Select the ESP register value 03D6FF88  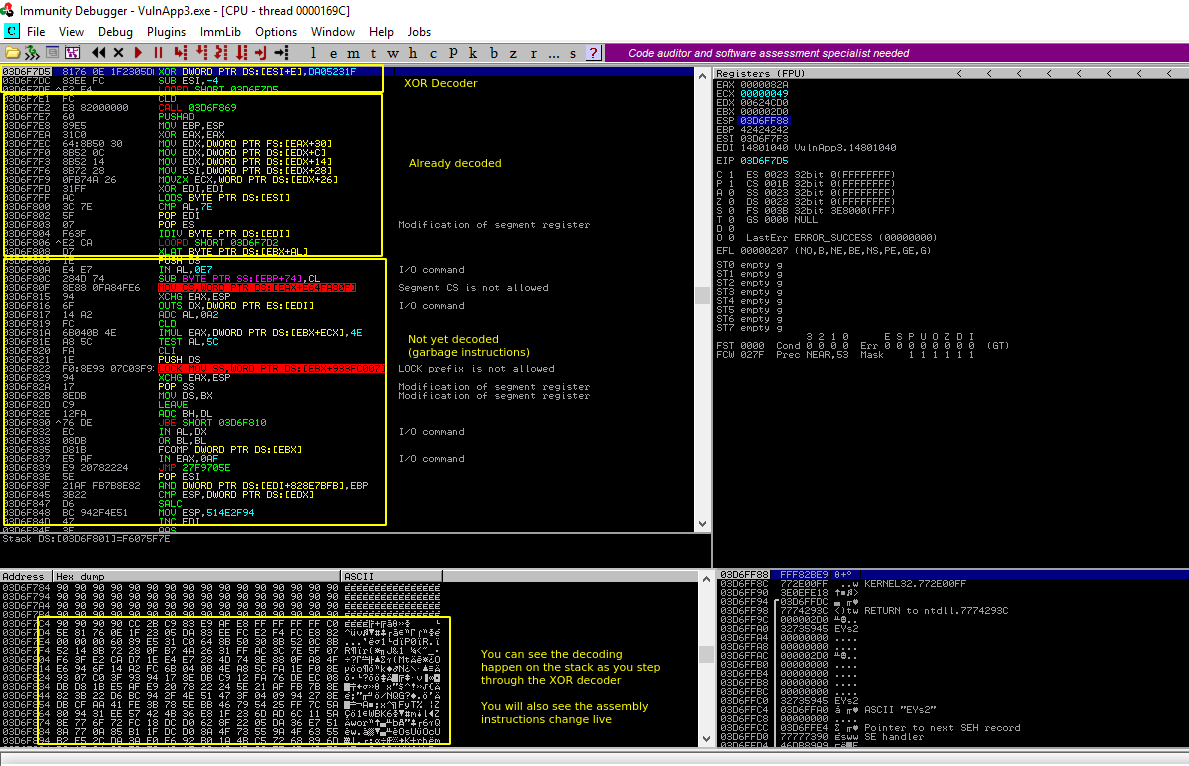[764, 121]
